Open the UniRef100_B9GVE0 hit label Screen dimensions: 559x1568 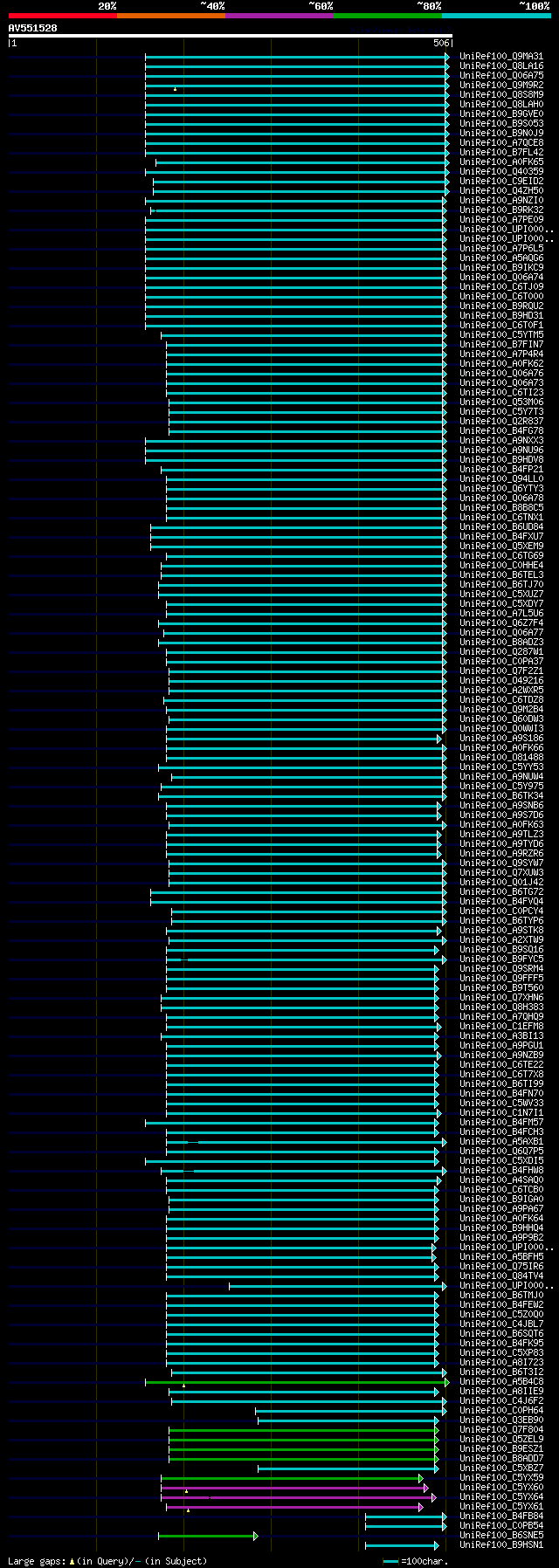(x=501, y=114)
